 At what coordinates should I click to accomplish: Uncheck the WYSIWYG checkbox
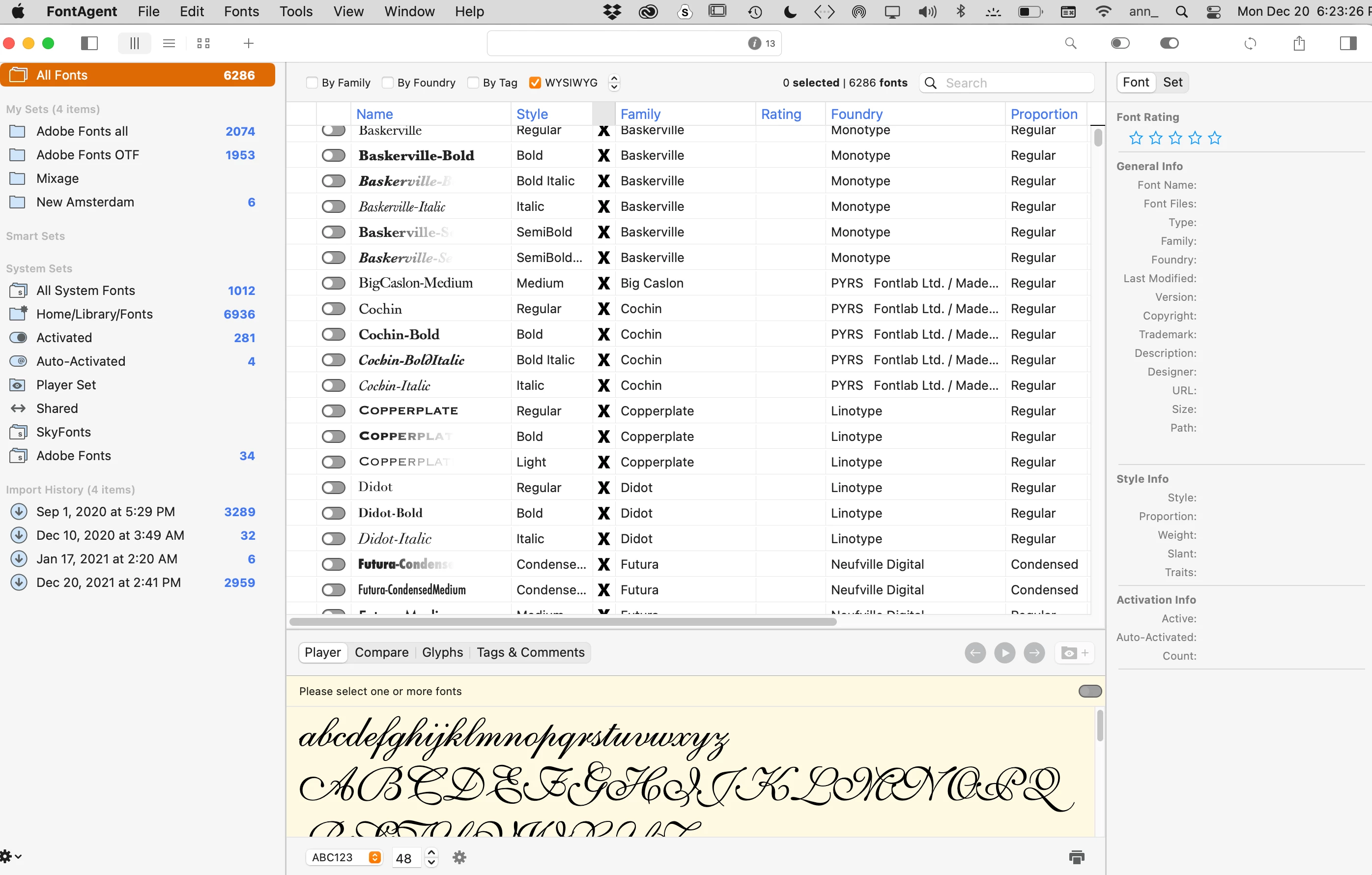click(x=535, y=83)
